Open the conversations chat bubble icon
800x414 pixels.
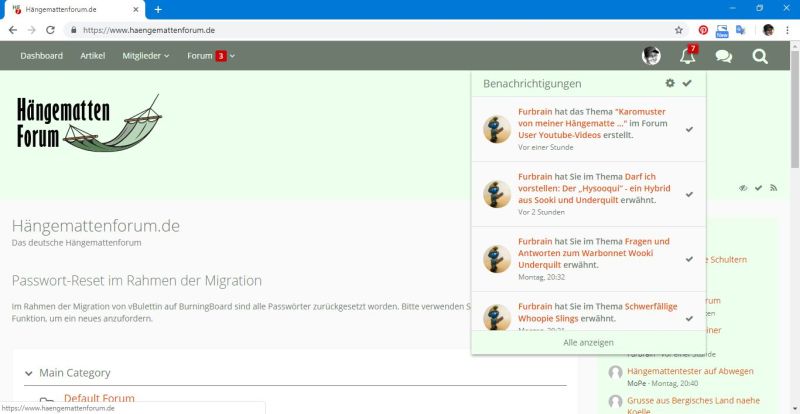pos(723,56)
